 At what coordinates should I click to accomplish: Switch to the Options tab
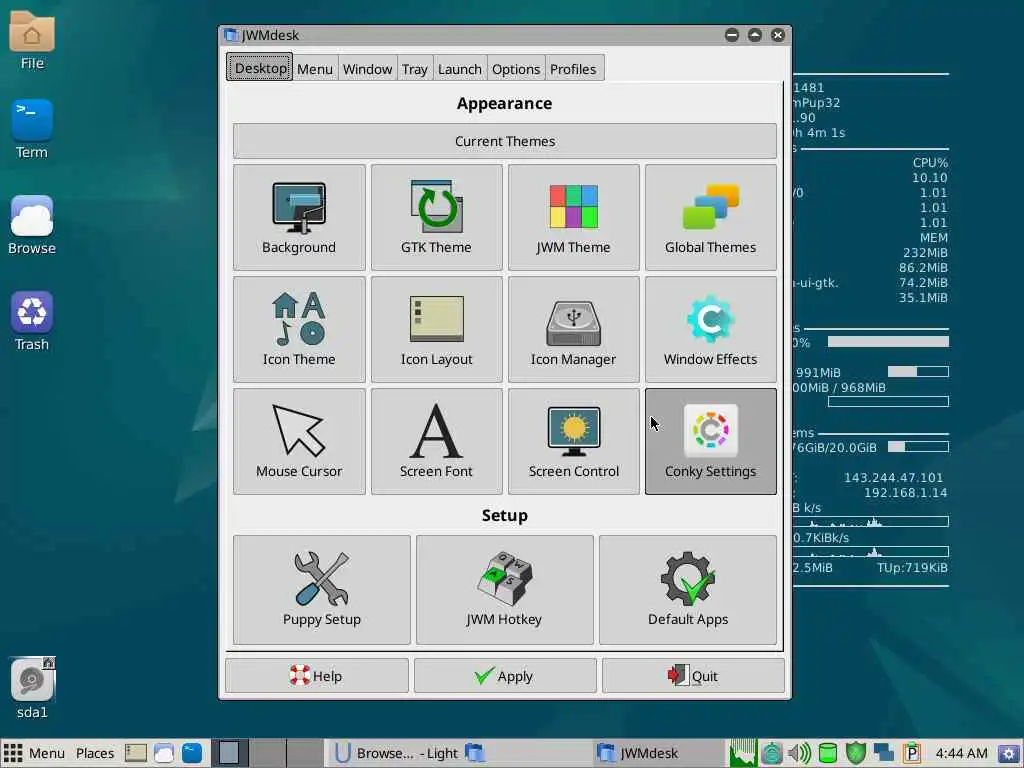pyautogui.click(x=516, y=69)
